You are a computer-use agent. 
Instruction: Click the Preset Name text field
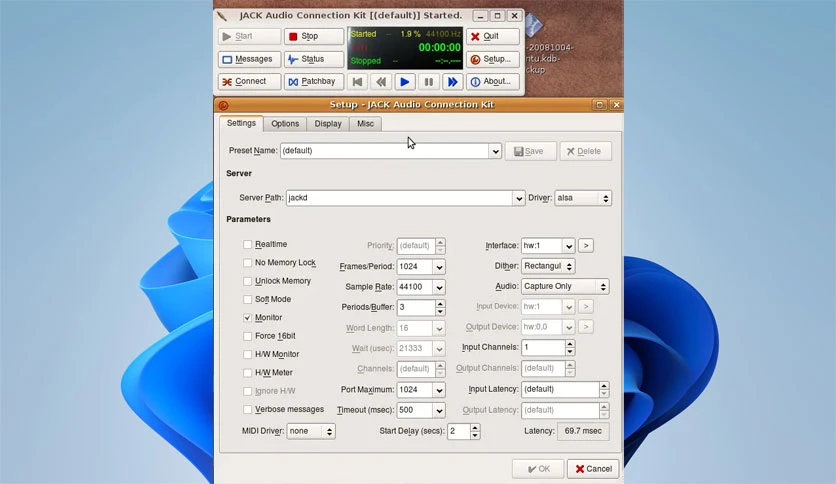[384, 151]
